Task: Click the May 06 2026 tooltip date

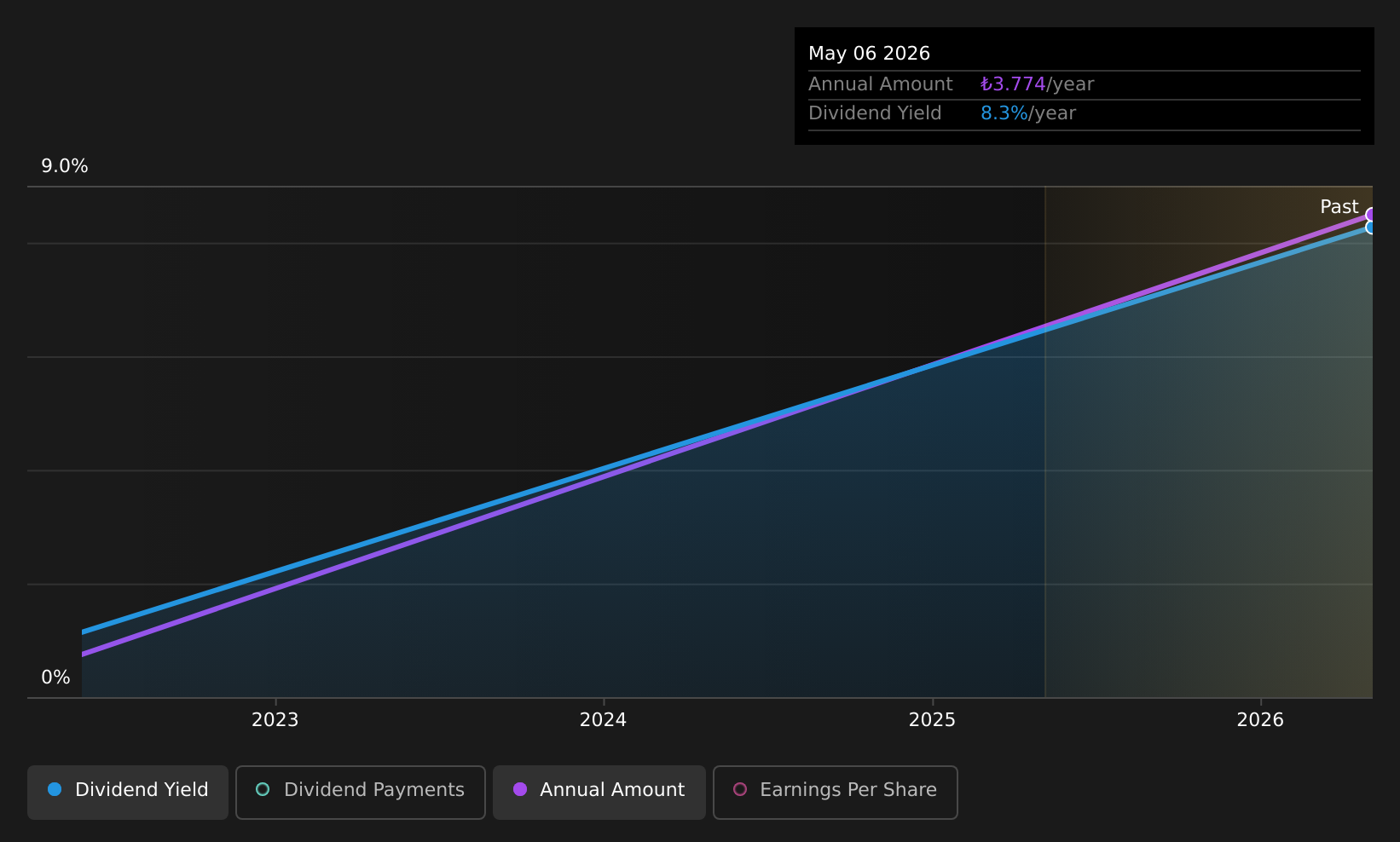Action: [x=870, y=54]
